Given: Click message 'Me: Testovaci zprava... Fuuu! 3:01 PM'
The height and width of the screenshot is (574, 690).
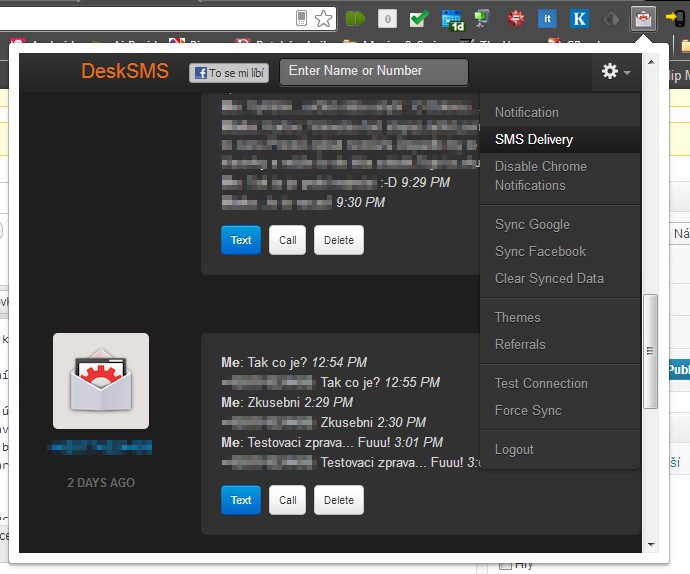Looking at the screenshot, I should tap(332, 442).
